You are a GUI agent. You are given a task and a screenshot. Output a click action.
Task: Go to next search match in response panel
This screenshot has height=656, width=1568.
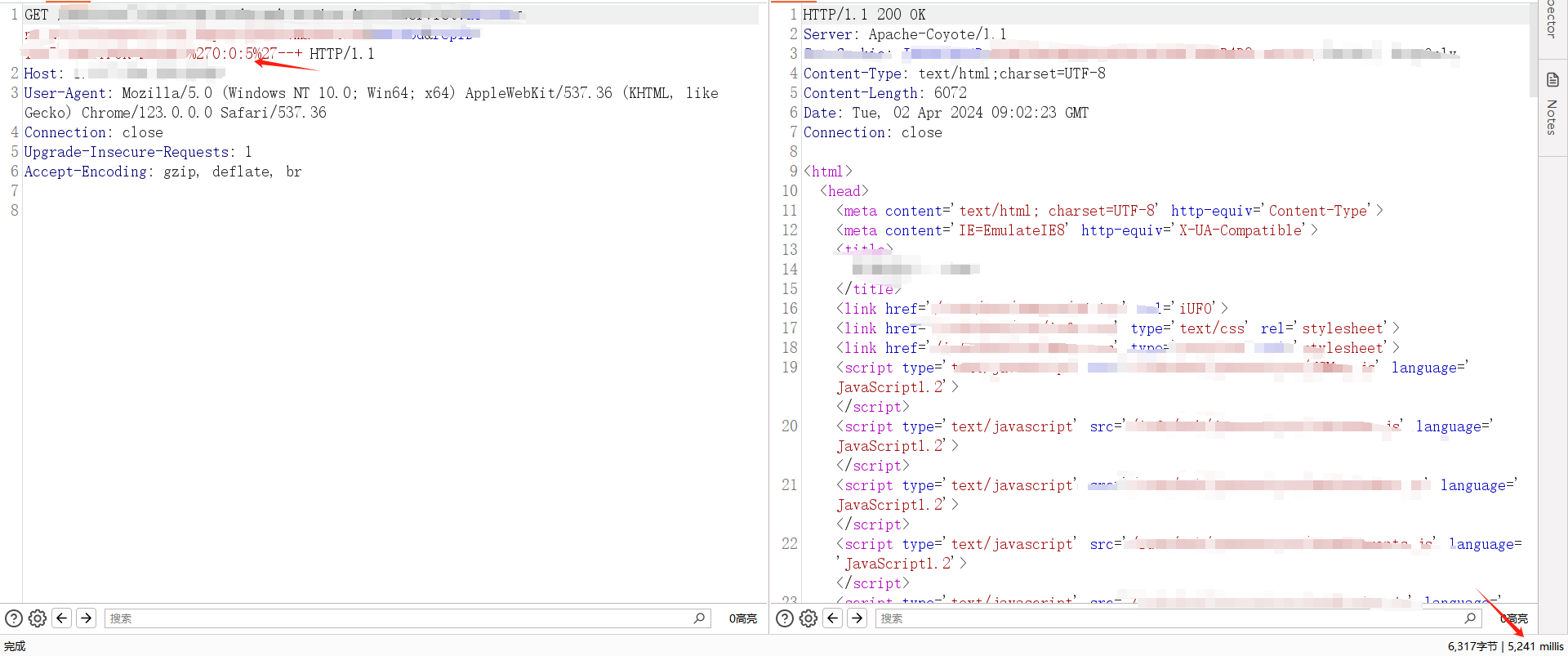pos(857,618)
